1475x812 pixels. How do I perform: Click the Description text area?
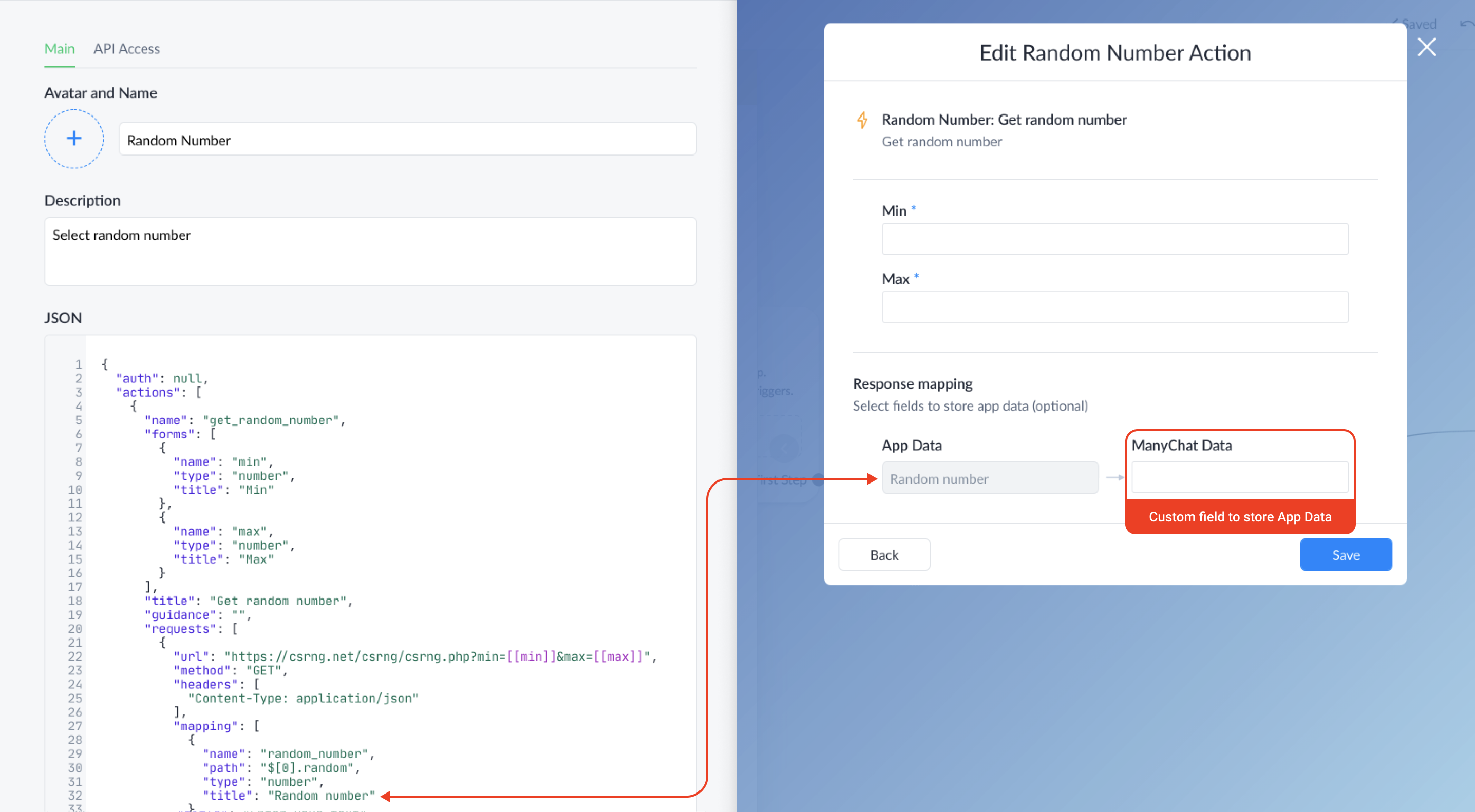coord(370,251)
